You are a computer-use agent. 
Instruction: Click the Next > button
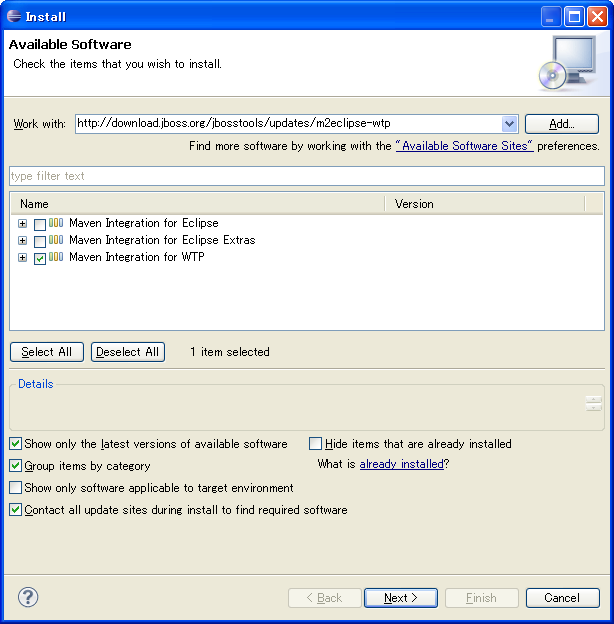401,598
